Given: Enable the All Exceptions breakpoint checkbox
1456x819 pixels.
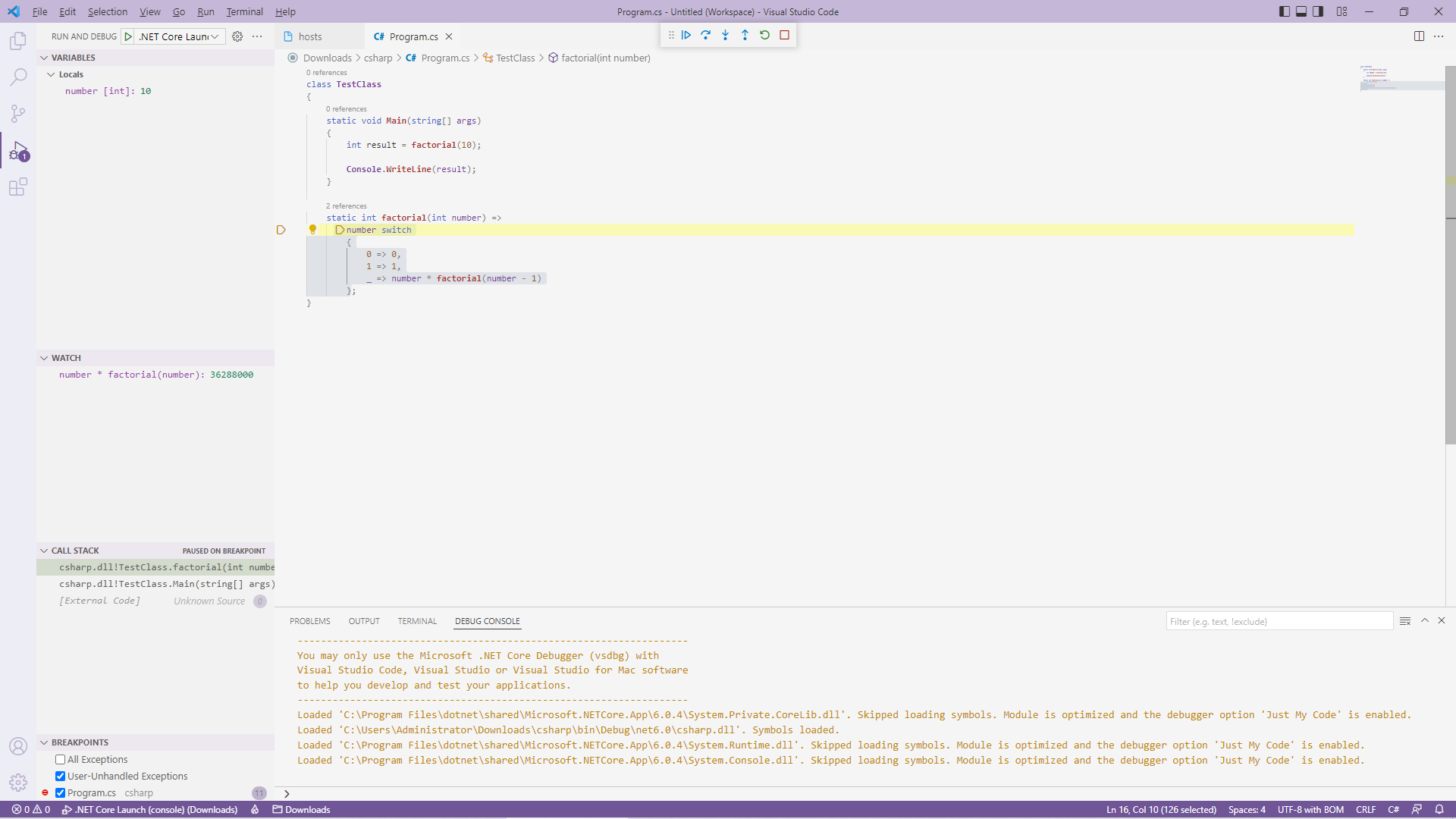Looking at the screenshot, I should [x=60, y=760].
